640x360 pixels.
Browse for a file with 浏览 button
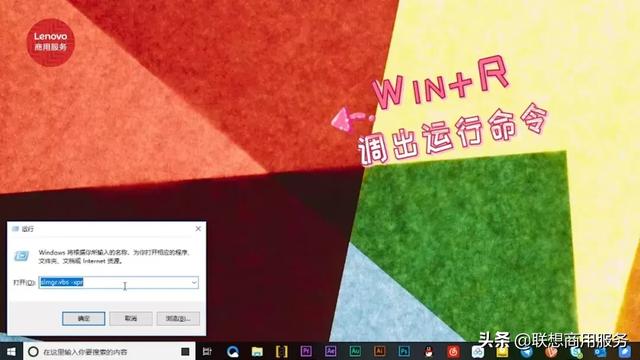click(178, 318)
